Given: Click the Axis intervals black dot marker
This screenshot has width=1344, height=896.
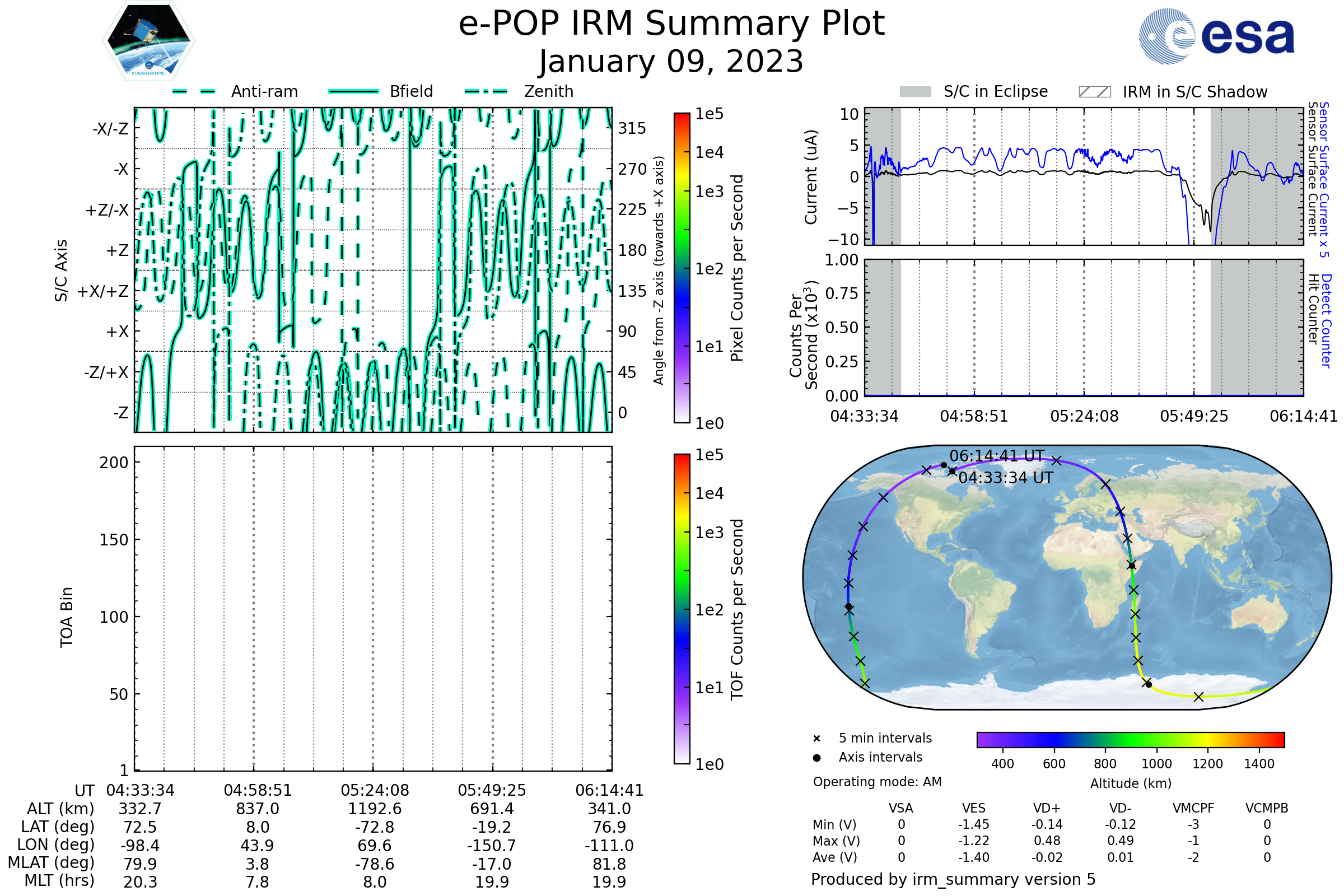Looking at the screenshot, I should coord(816,758).
